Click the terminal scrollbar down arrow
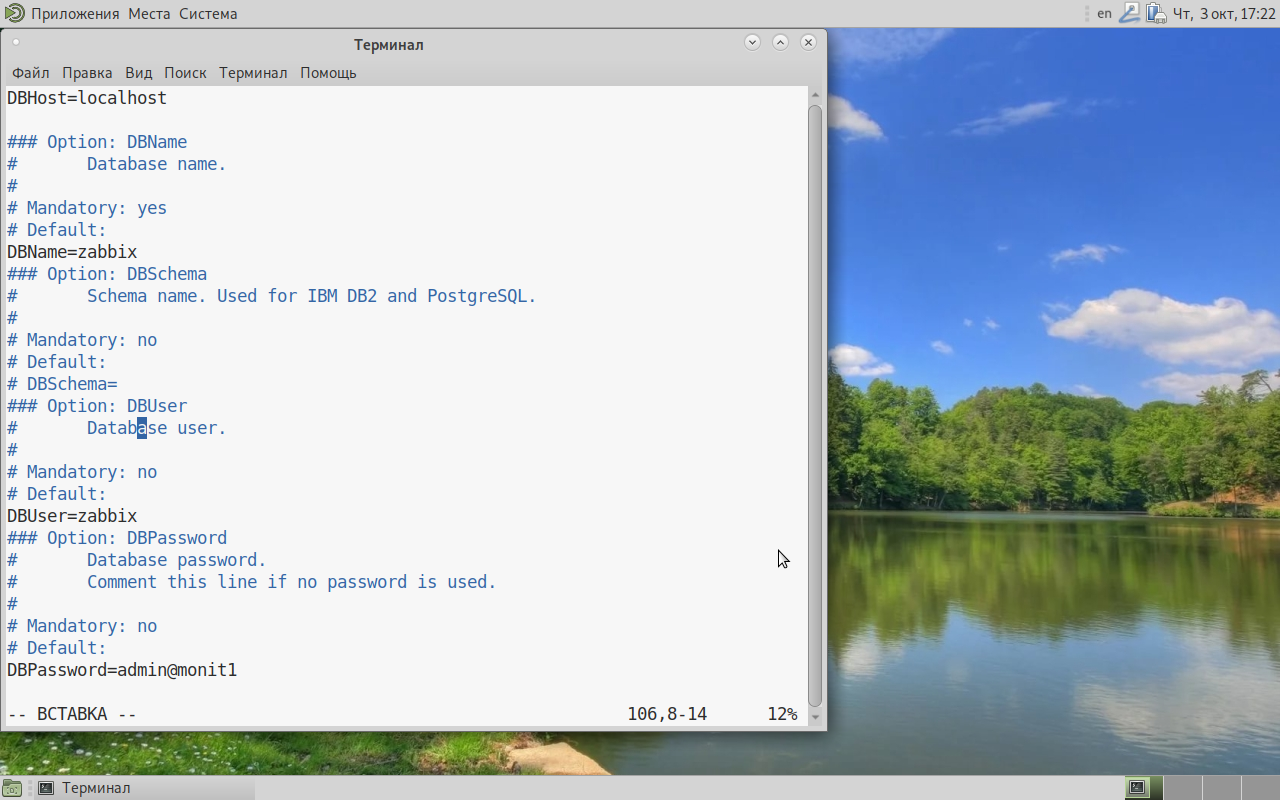 (x=815, y=717)
